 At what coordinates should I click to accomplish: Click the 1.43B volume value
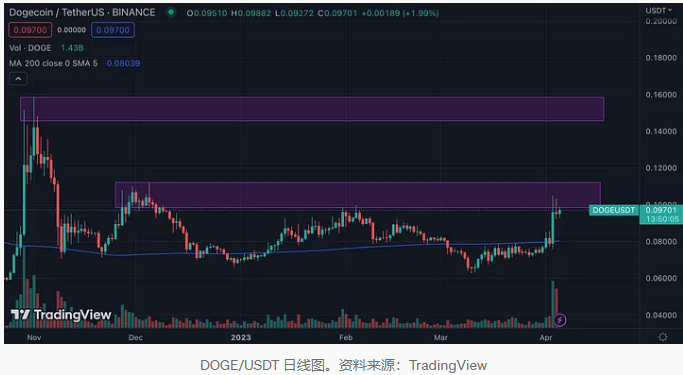[x=72, y=48]
